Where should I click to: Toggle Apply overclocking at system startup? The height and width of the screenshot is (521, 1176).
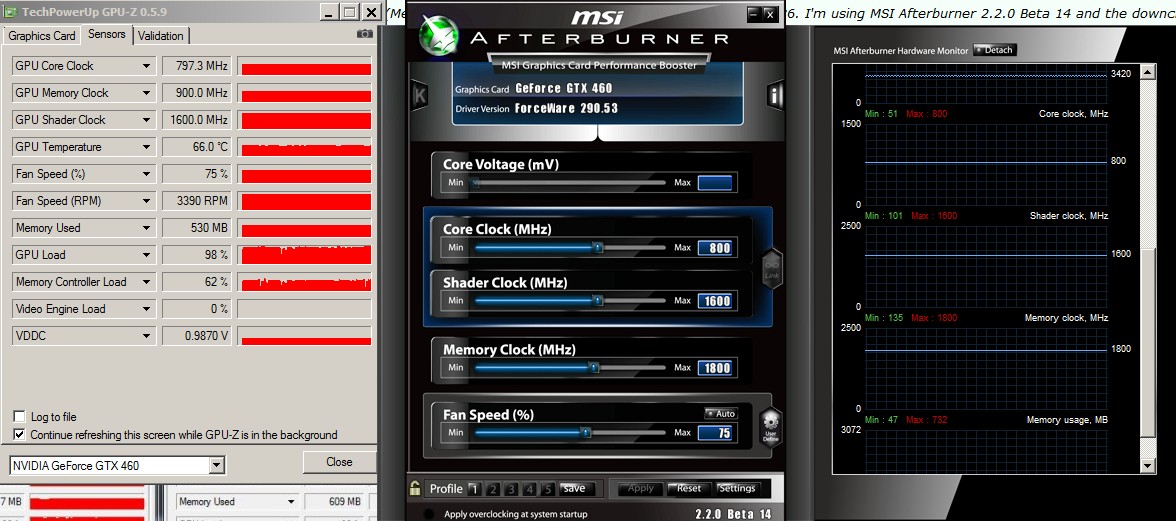tap(430, 514)
